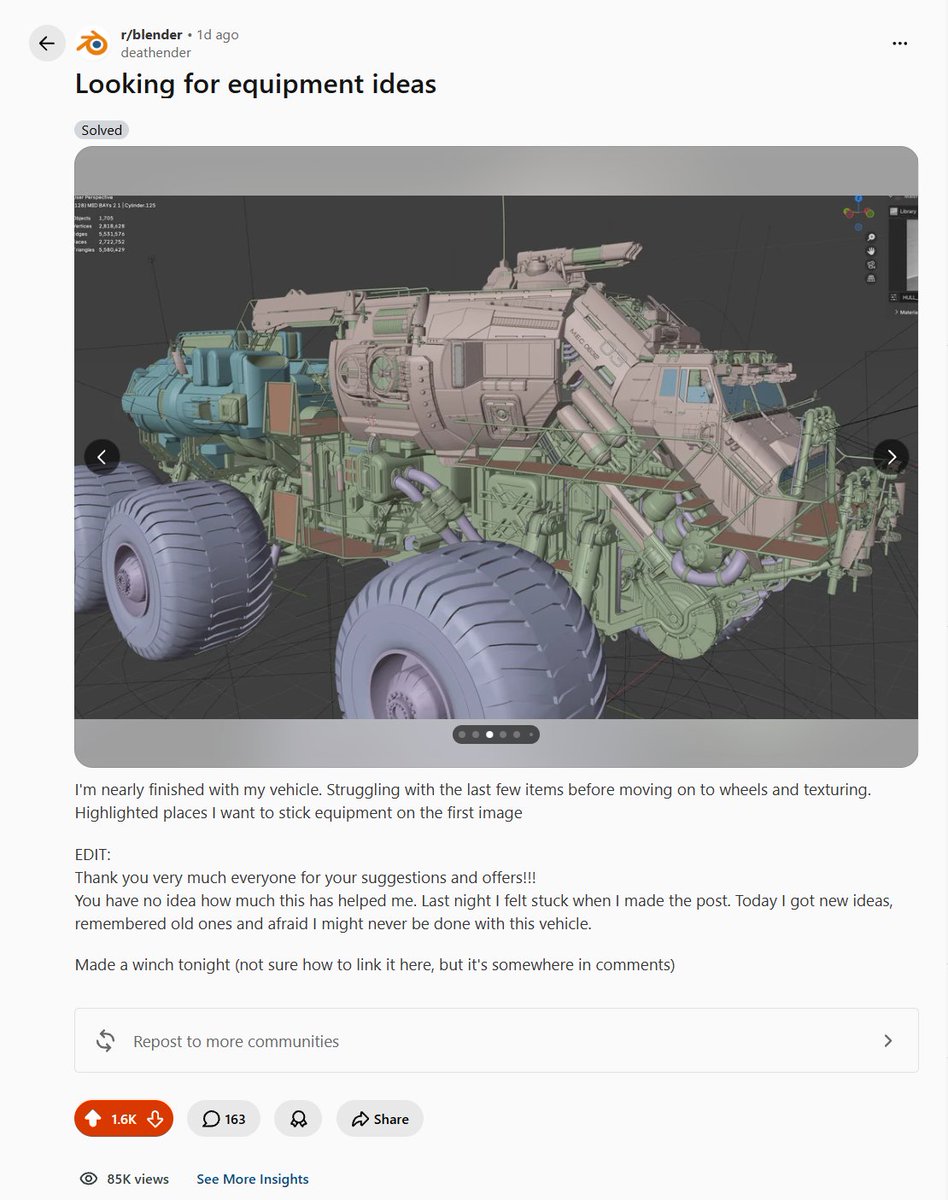Image resolution: width=948 pixels, height=1200 pixels.
Task: Give an award to this post
Action: 298,1119
